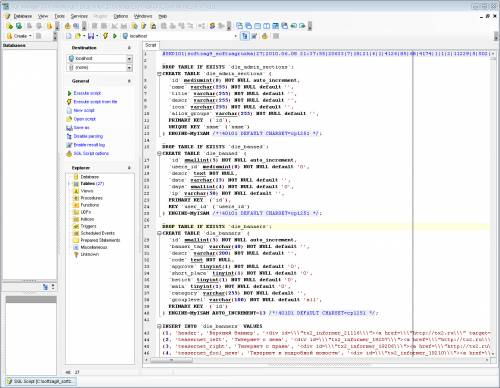Viewport: 500px width, 388px height.
Task: Toggle the result log button in the script toolbar
Action: (254, 36)
